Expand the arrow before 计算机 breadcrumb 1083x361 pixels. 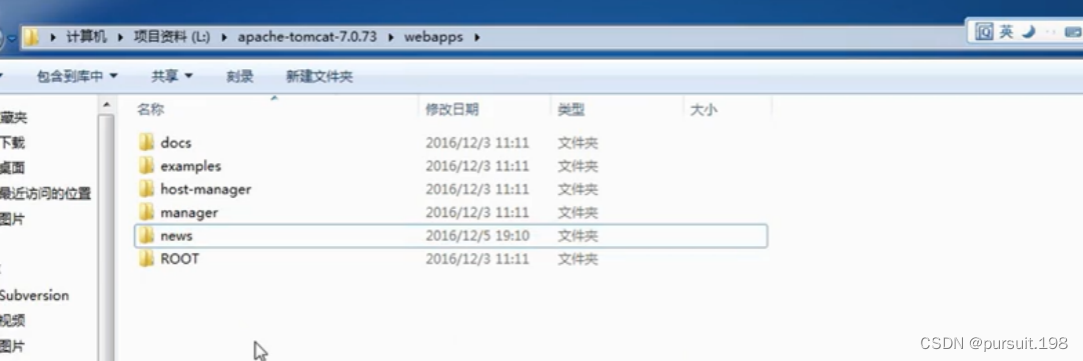[52, 37]
